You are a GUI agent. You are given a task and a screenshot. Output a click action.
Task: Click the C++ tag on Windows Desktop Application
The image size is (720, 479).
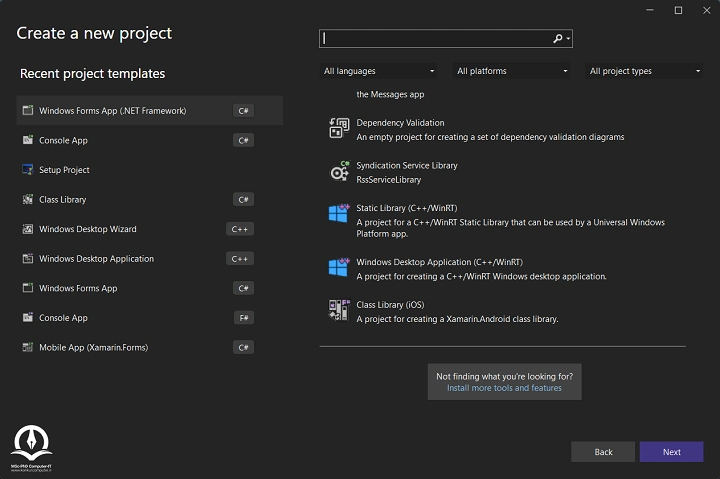[x=240, y=259]
